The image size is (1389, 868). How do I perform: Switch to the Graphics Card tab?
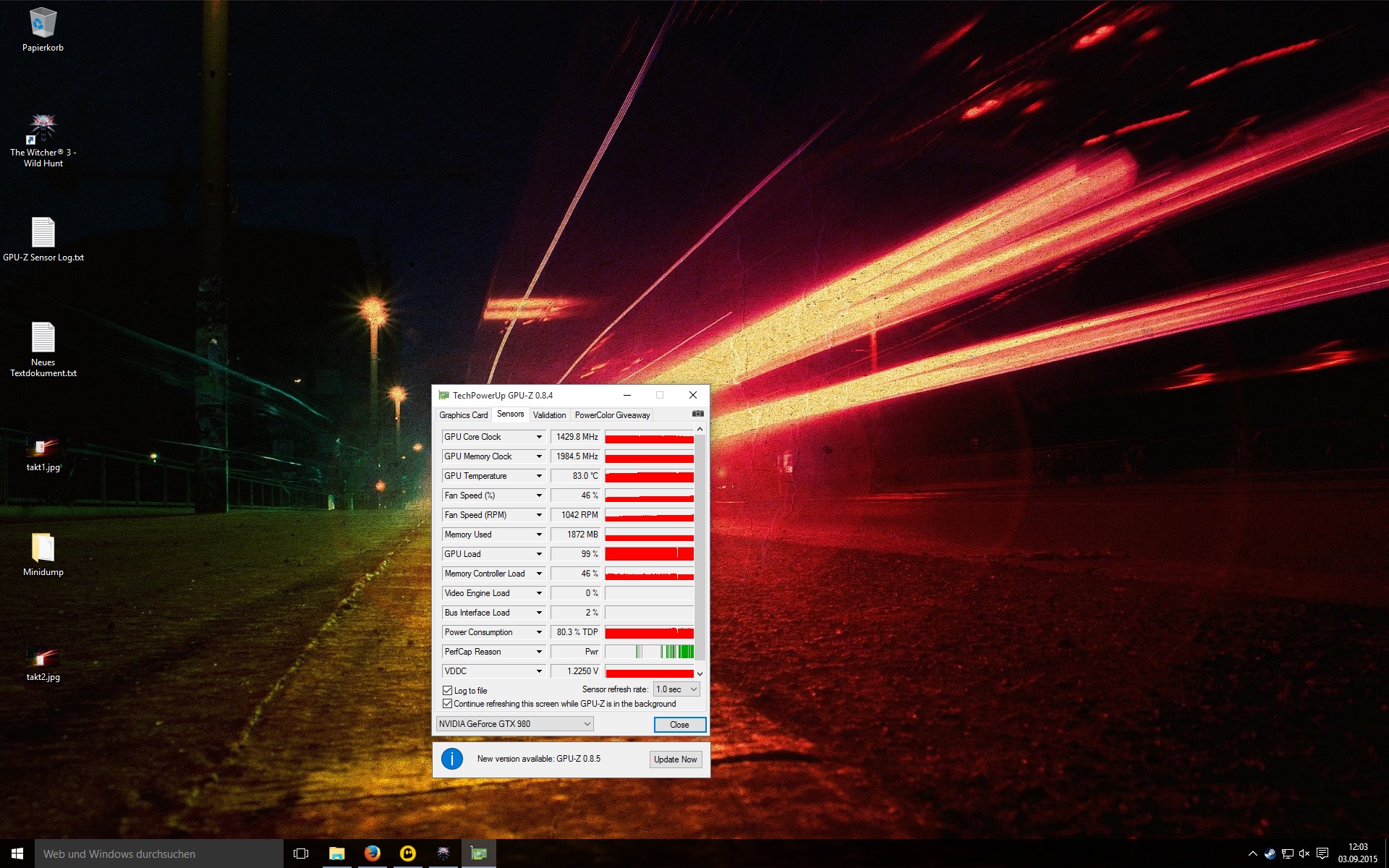(x=463, y=415)
